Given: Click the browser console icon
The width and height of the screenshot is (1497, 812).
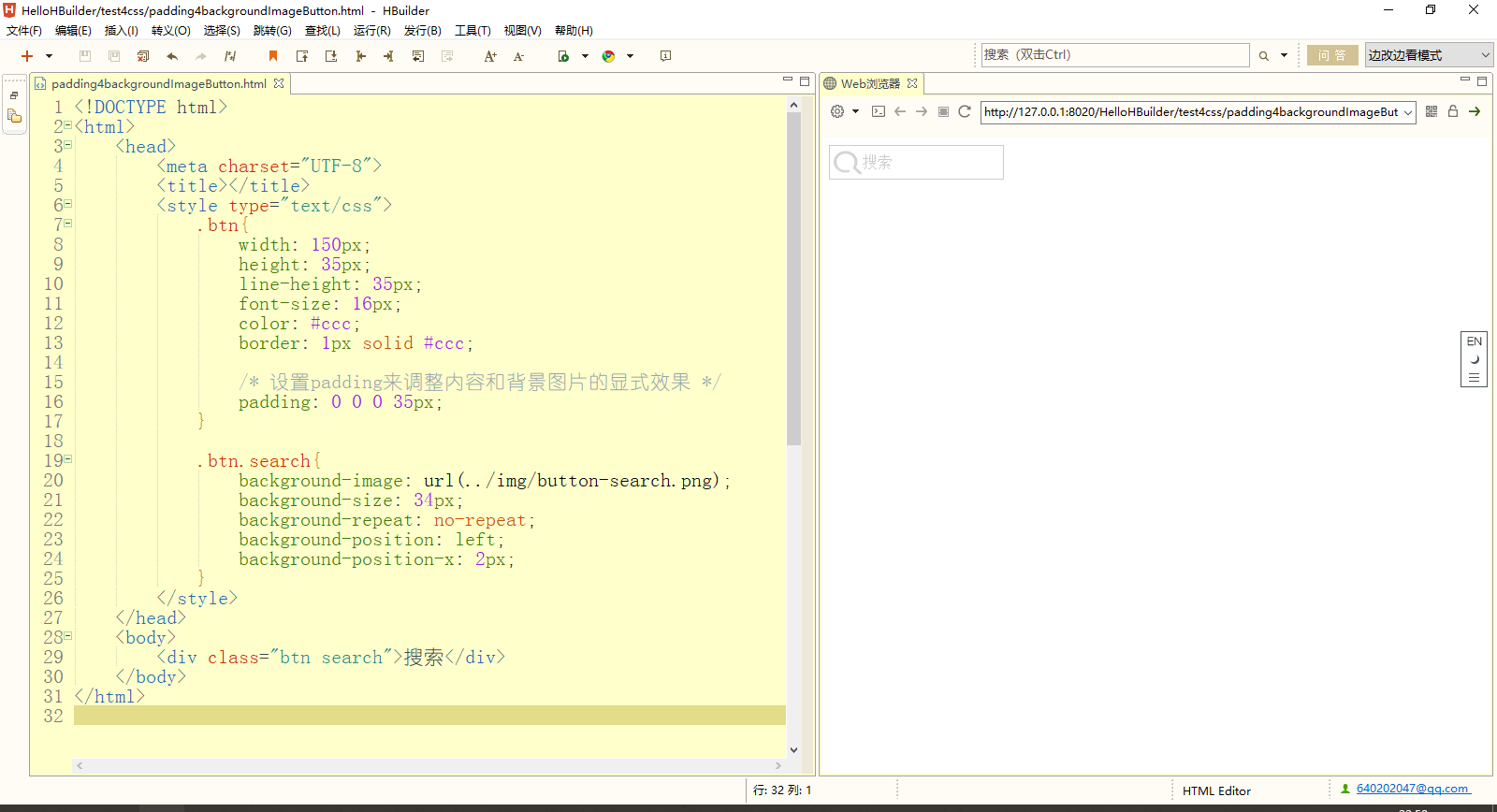Looking at the screenshot, I should tap(878, 111).
